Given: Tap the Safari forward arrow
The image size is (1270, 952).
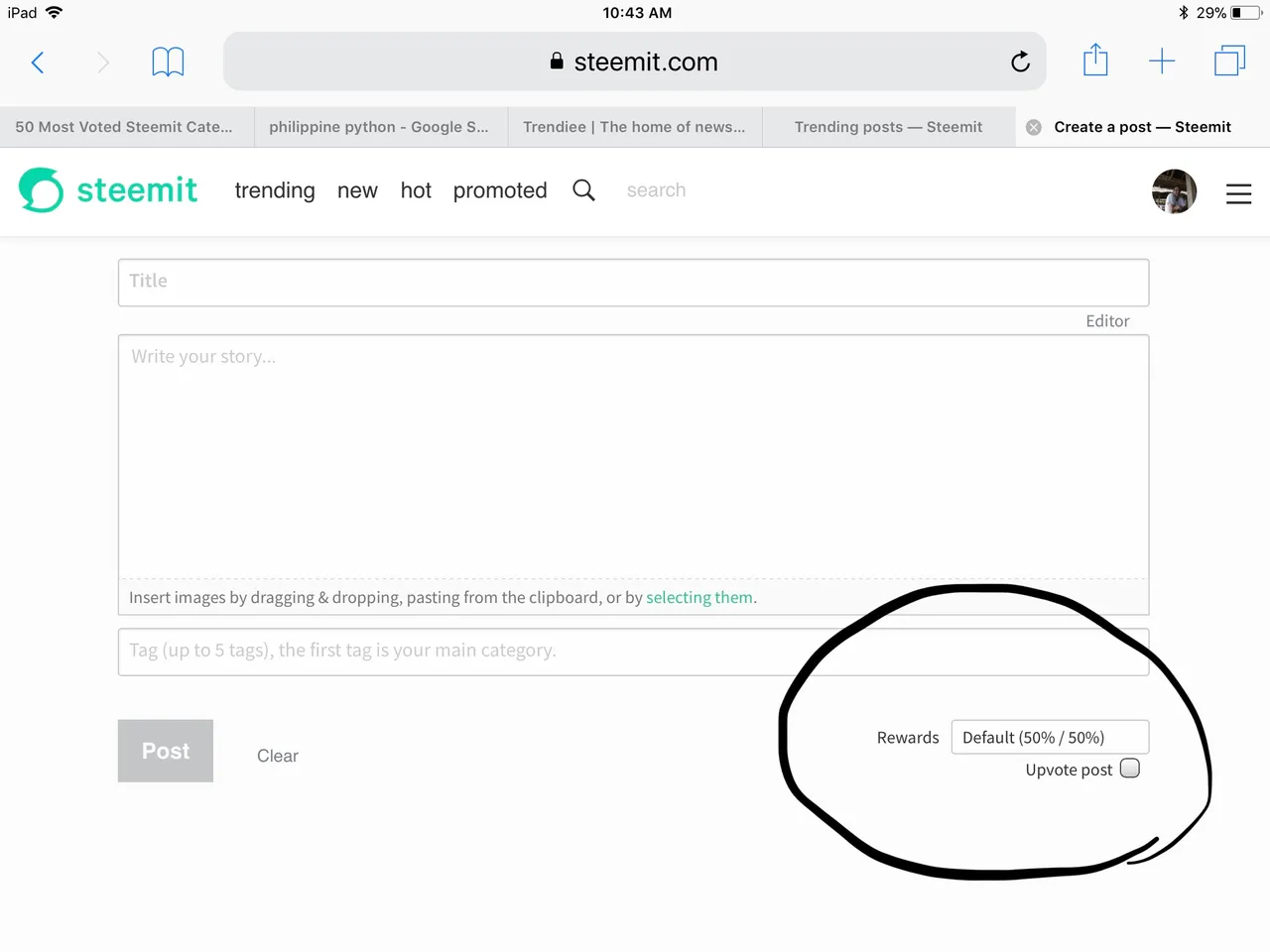Looking at the screenshot, I should (x=103, y=62).
